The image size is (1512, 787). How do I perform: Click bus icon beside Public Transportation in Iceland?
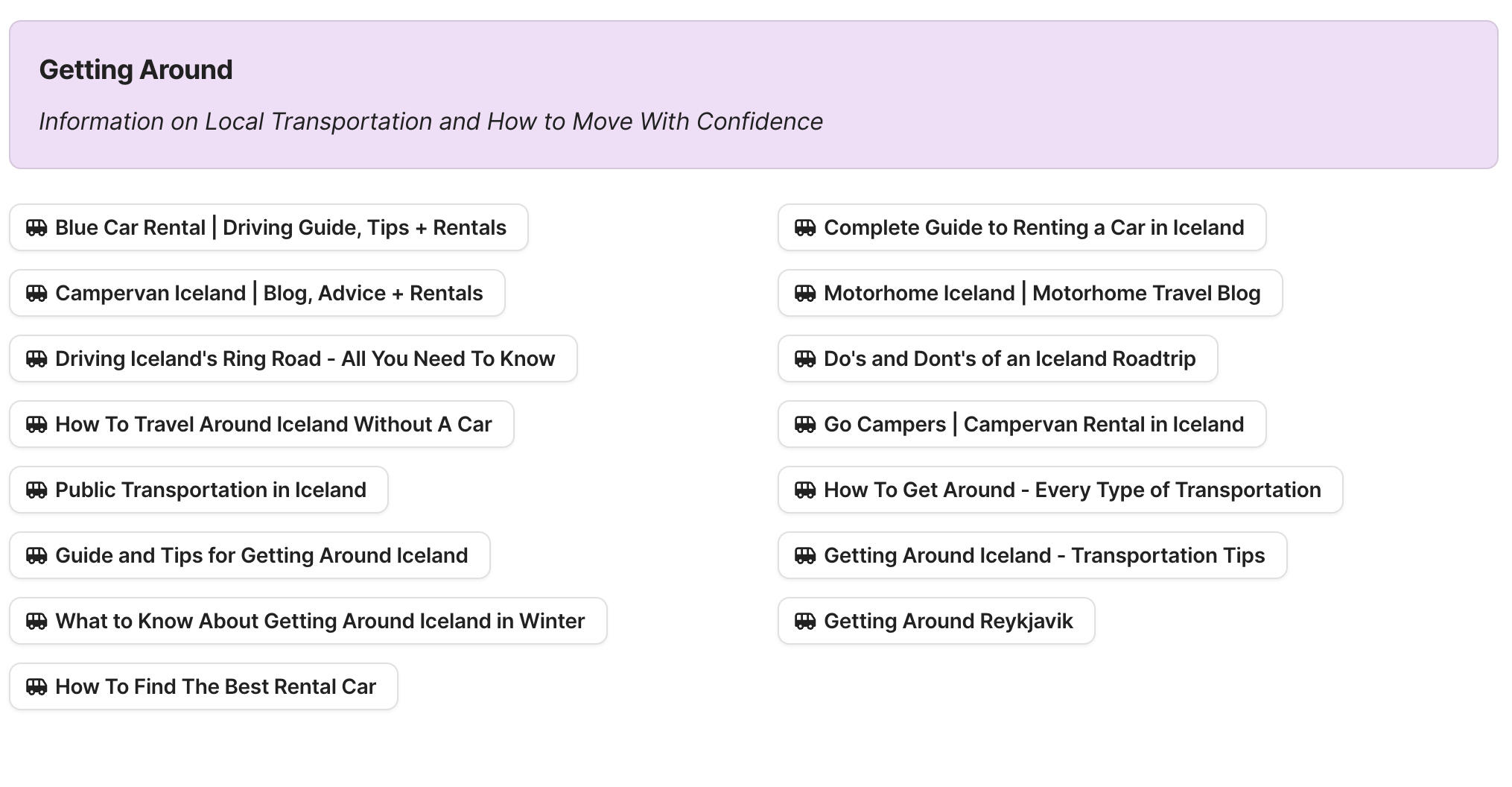[x=36, y=490]
